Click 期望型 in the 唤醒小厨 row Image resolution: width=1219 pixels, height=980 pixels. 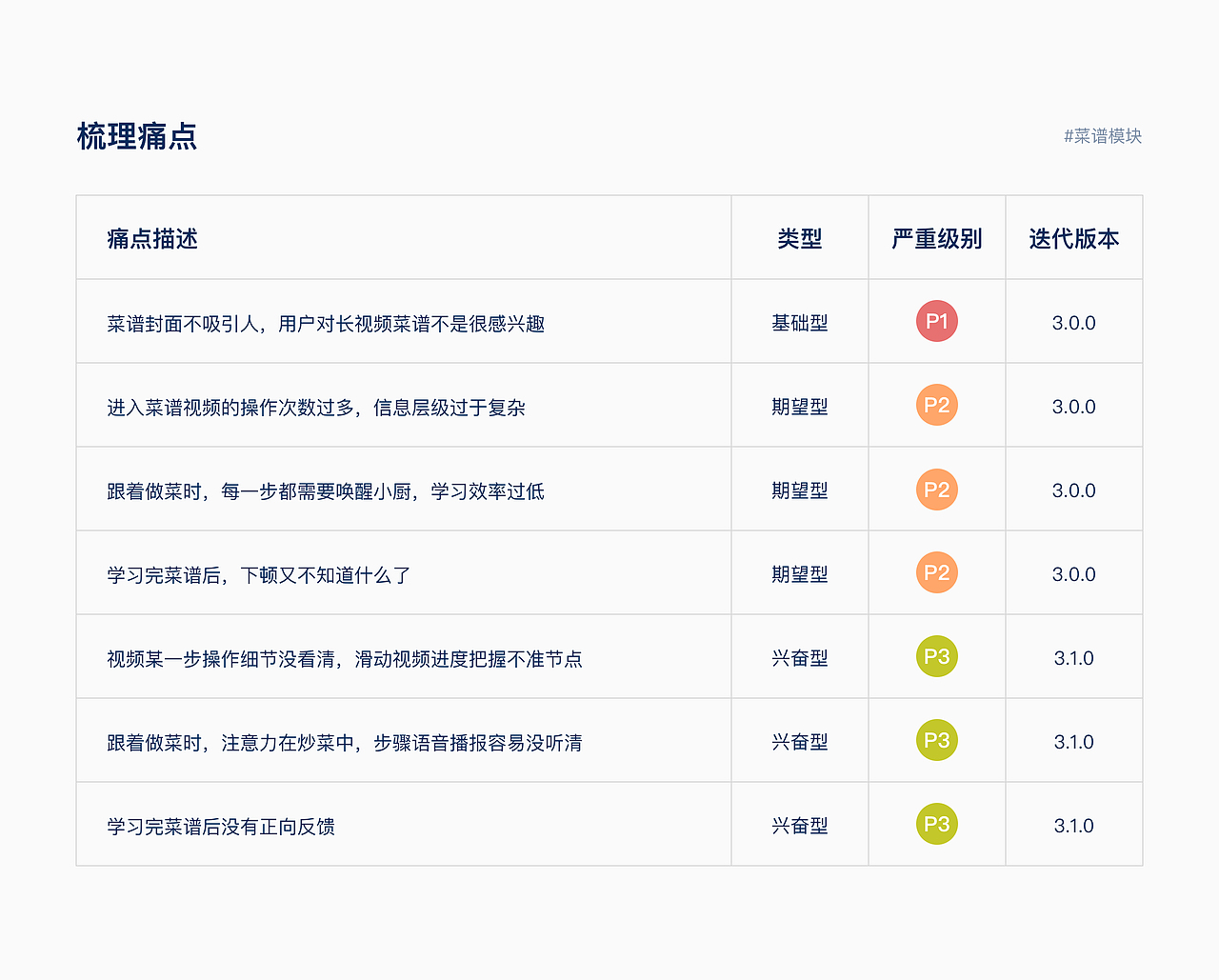click(x=800, y=490)
